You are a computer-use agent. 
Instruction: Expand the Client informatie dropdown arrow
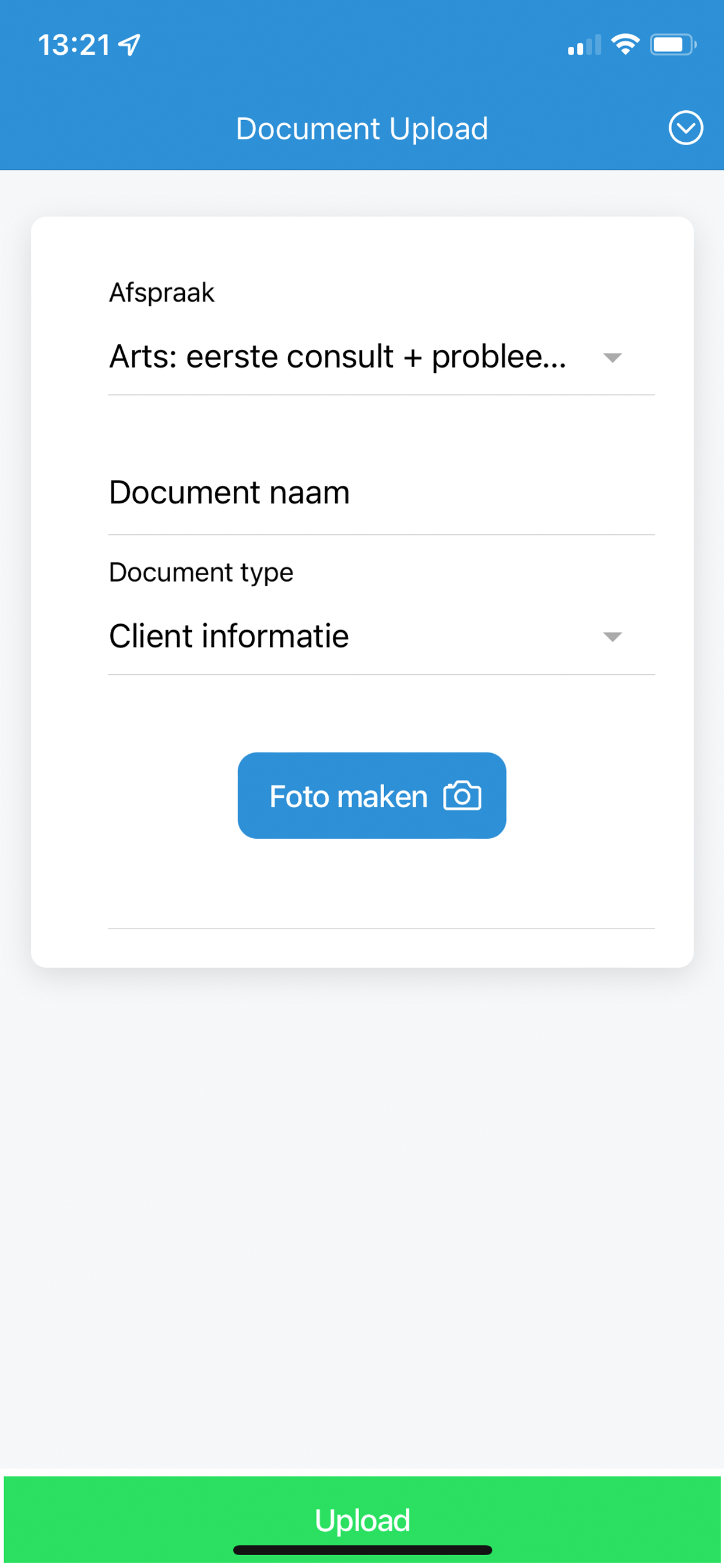click(x=612, y=638)
